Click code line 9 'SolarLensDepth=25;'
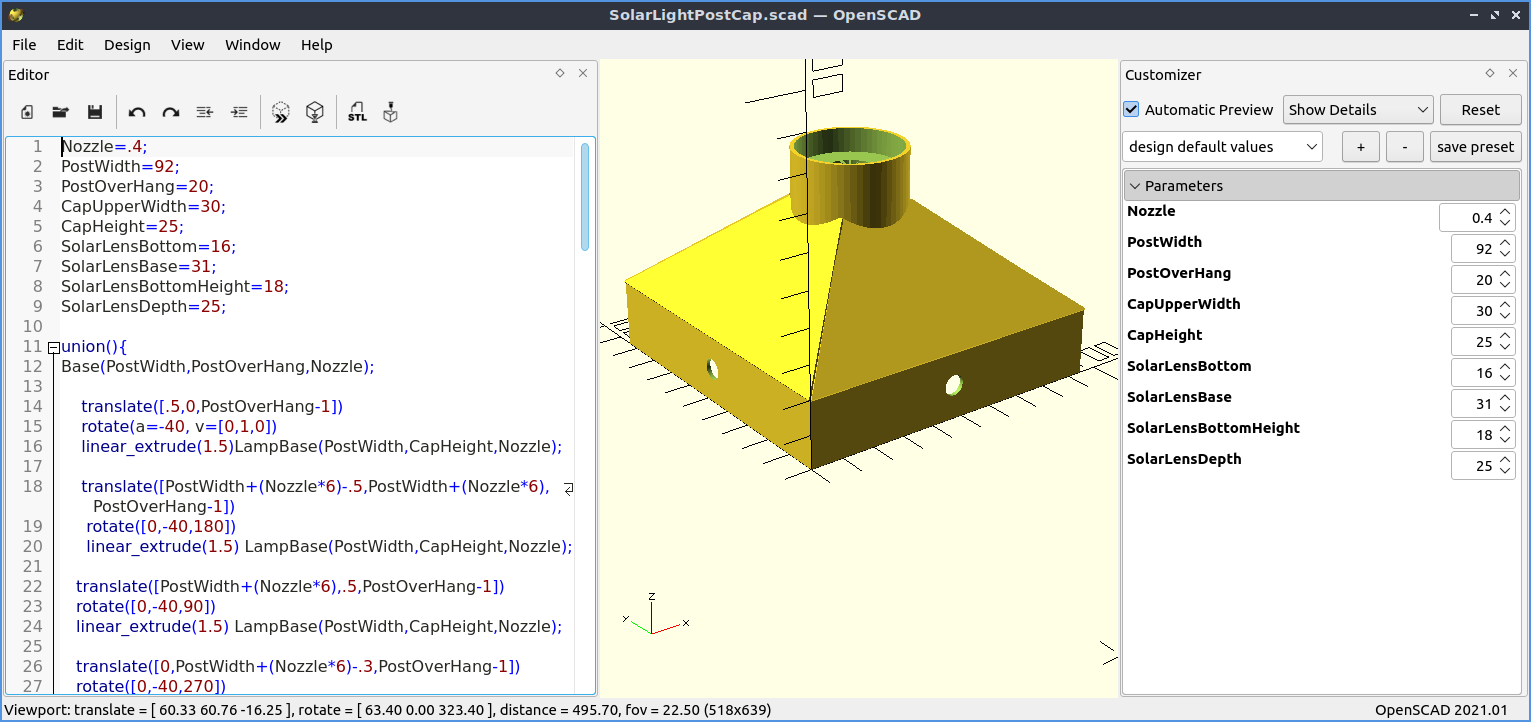Image resolution: width=1531 pixels, height=722 pixels. (143, 307)
